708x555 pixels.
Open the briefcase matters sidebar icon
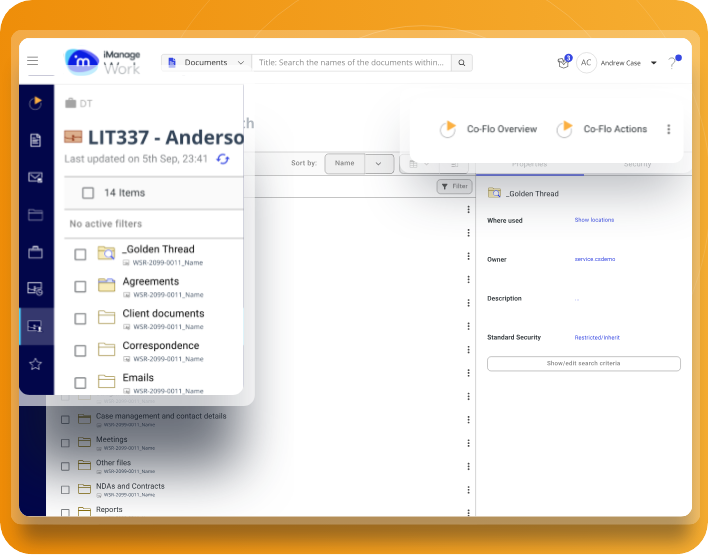pyautogui.click(x=35, y=252)
